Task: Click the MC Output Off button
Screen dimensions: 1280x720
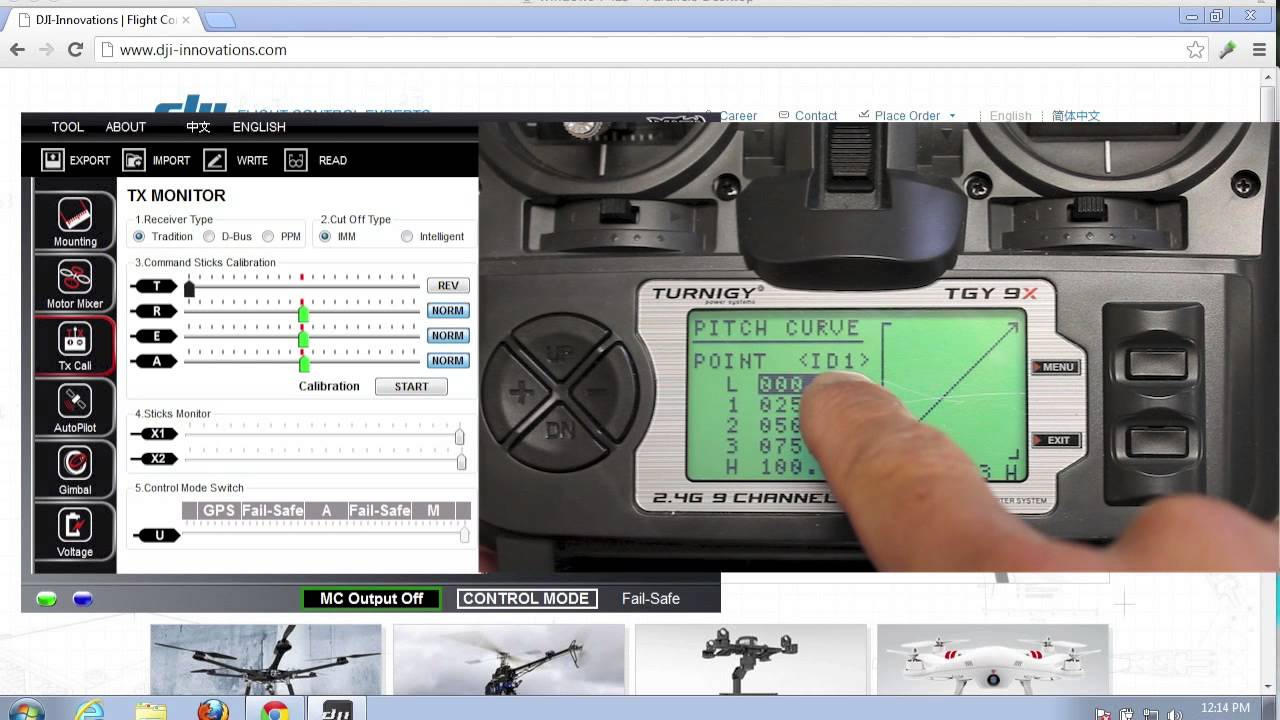Action: [x=372, y=599]
